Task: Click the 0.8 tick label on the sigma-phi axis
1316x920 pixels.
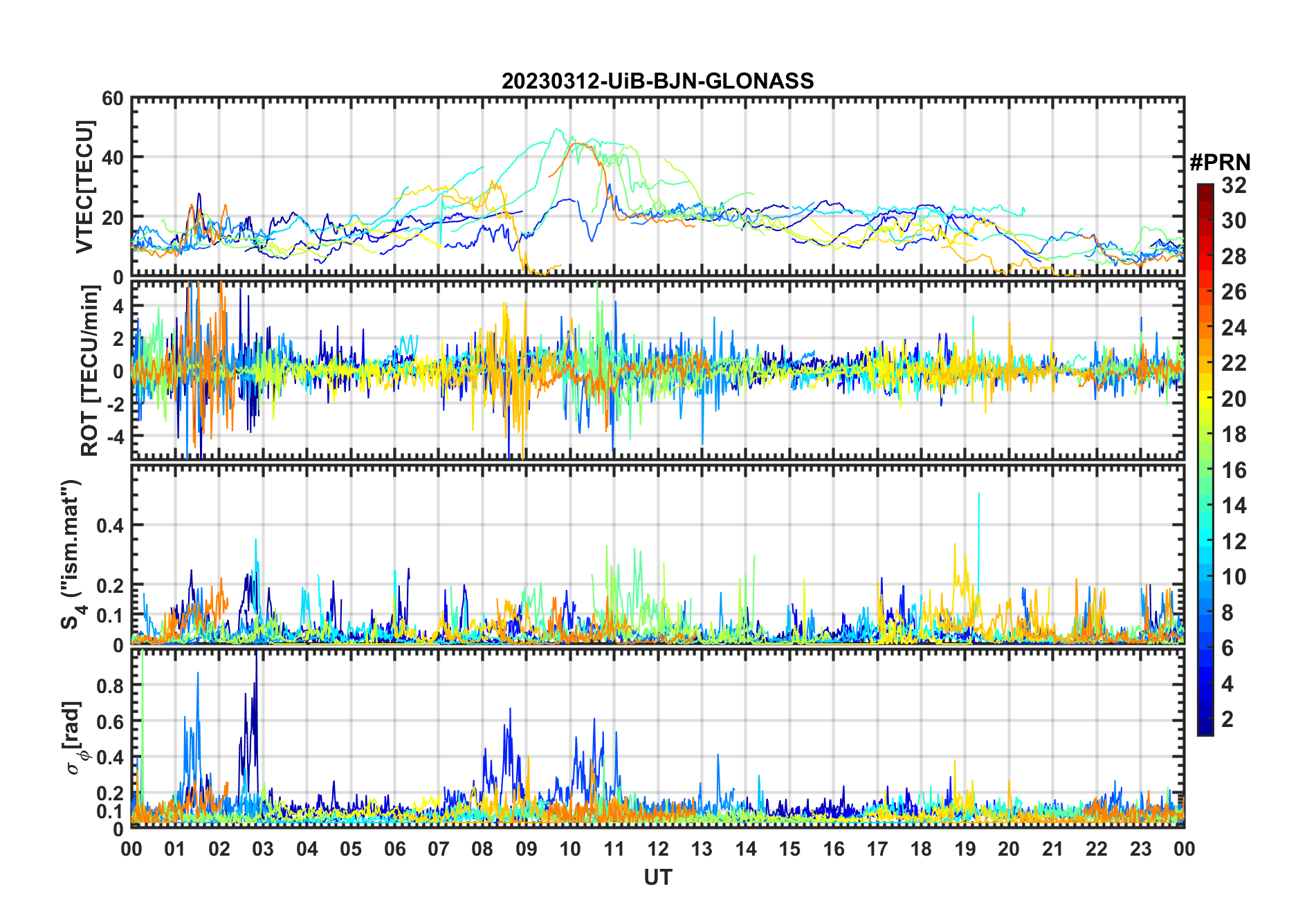Action: point(111,686)
